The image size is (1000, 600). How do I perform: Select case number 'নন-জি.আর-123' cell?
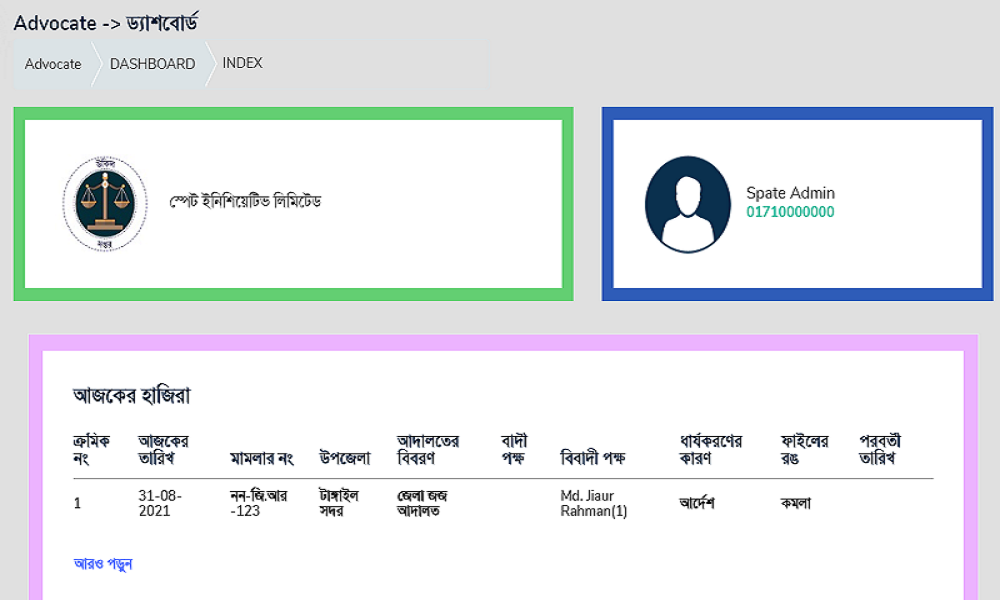coord(258,503)
